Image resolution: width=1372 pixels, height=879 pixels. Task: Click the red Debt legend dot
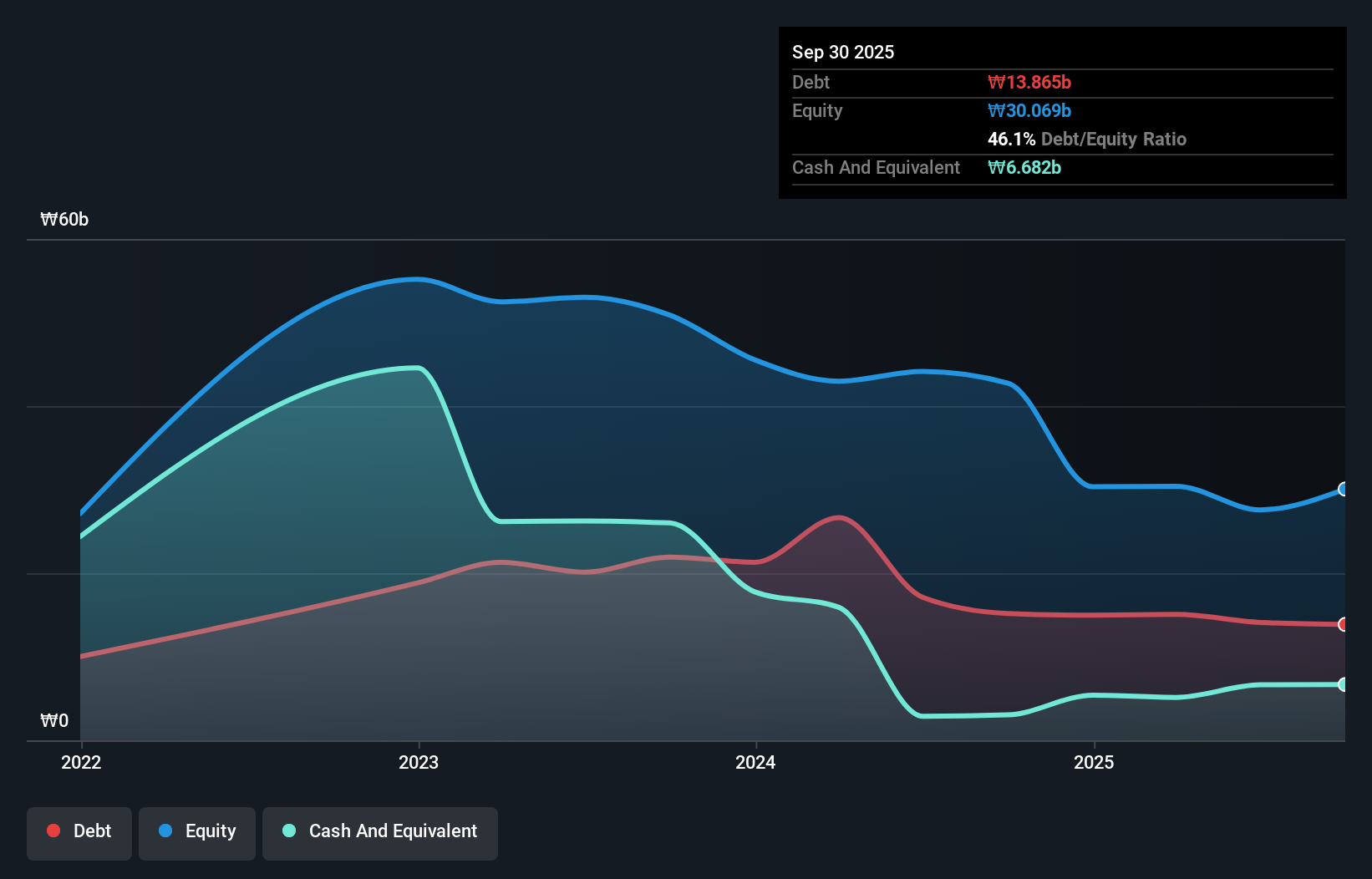(53, 831)
